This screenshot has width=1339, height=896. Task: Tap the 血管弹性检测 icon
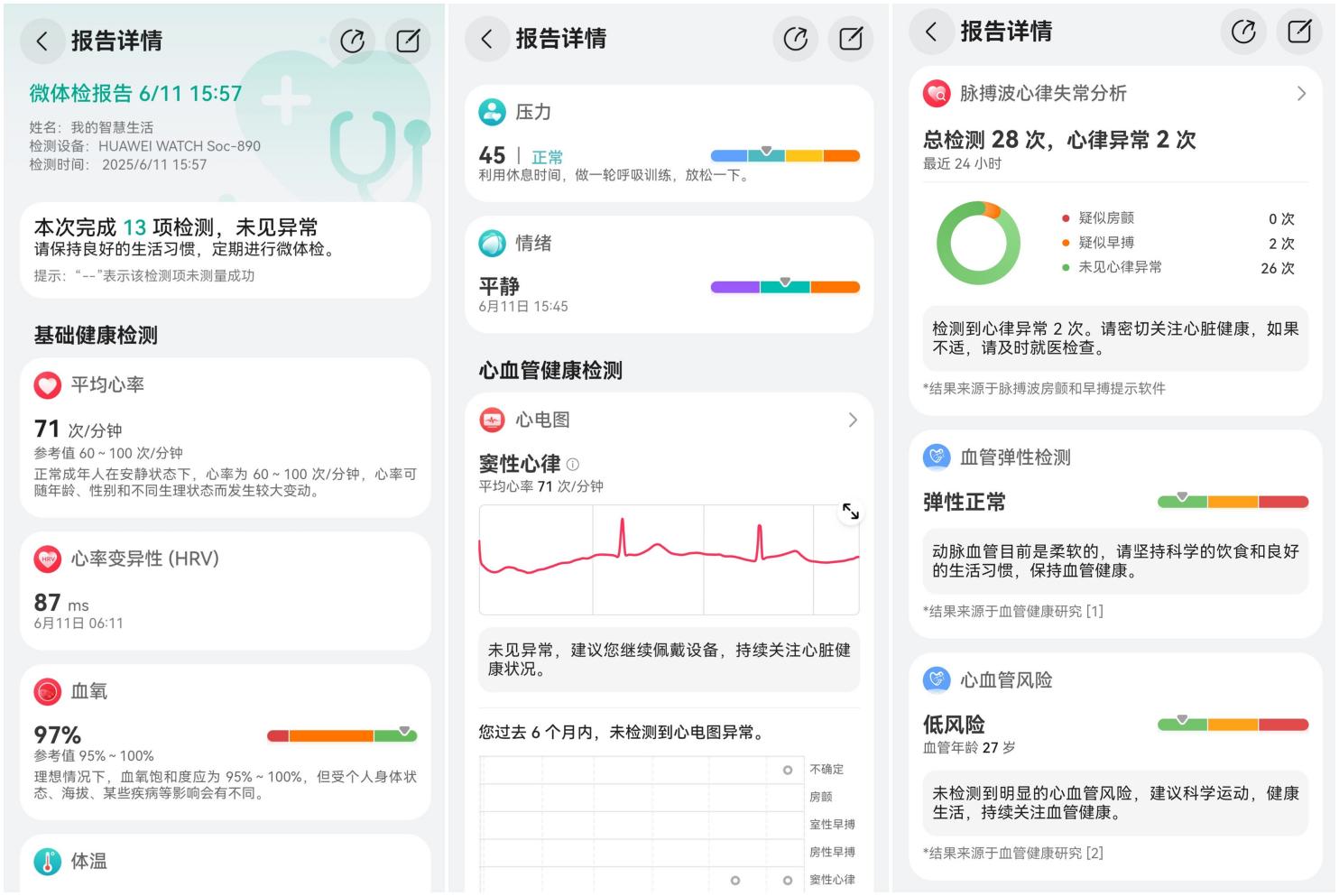click(x=937, y=457)
